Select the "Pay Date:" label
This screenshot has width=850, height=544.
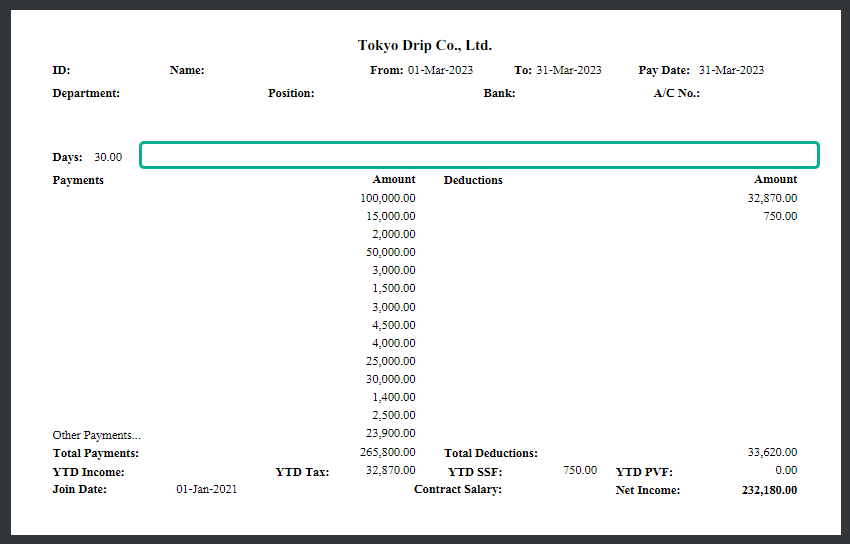click(664, 70)
